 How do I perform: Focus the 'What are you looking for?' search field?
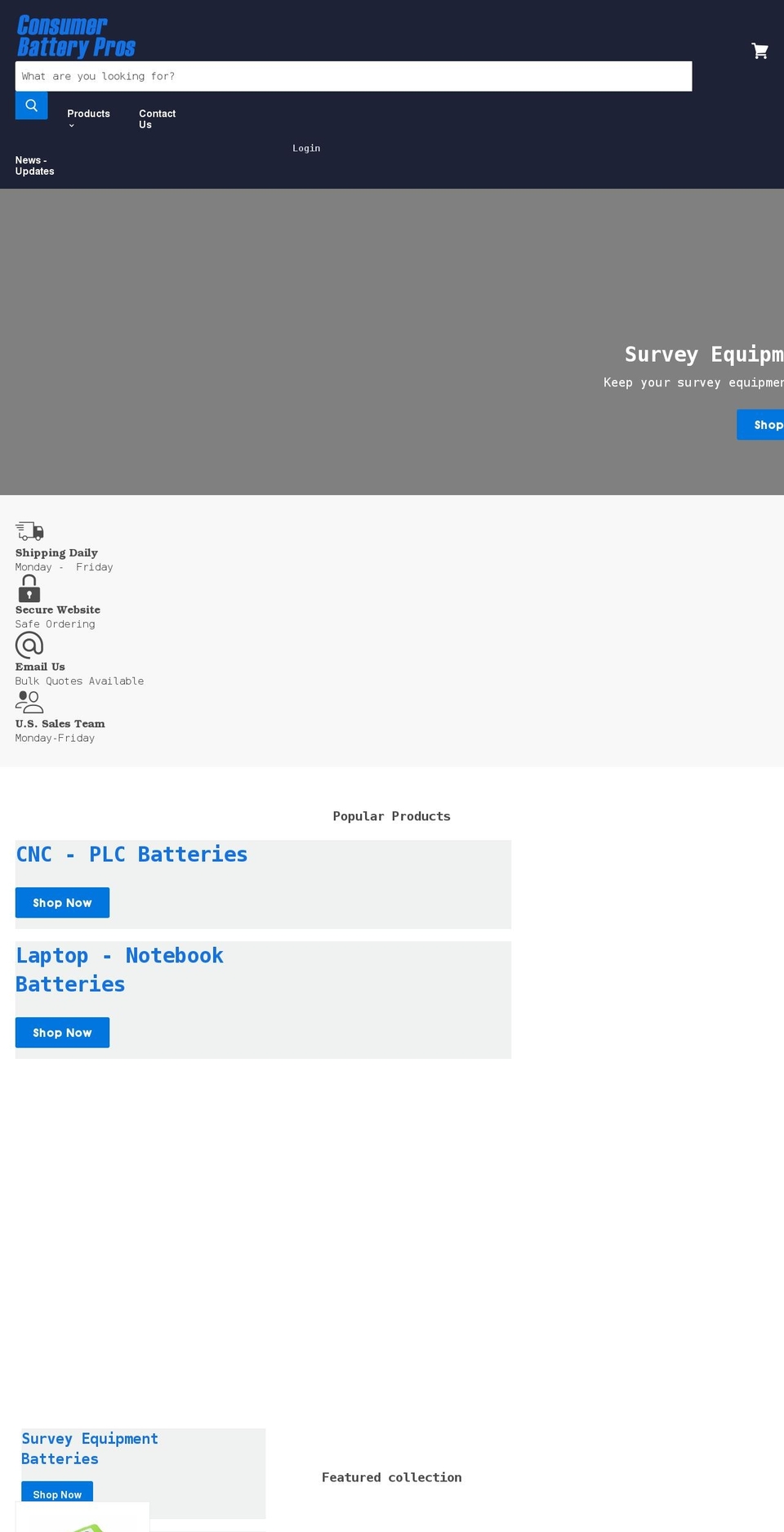click(x=354, y=76)
